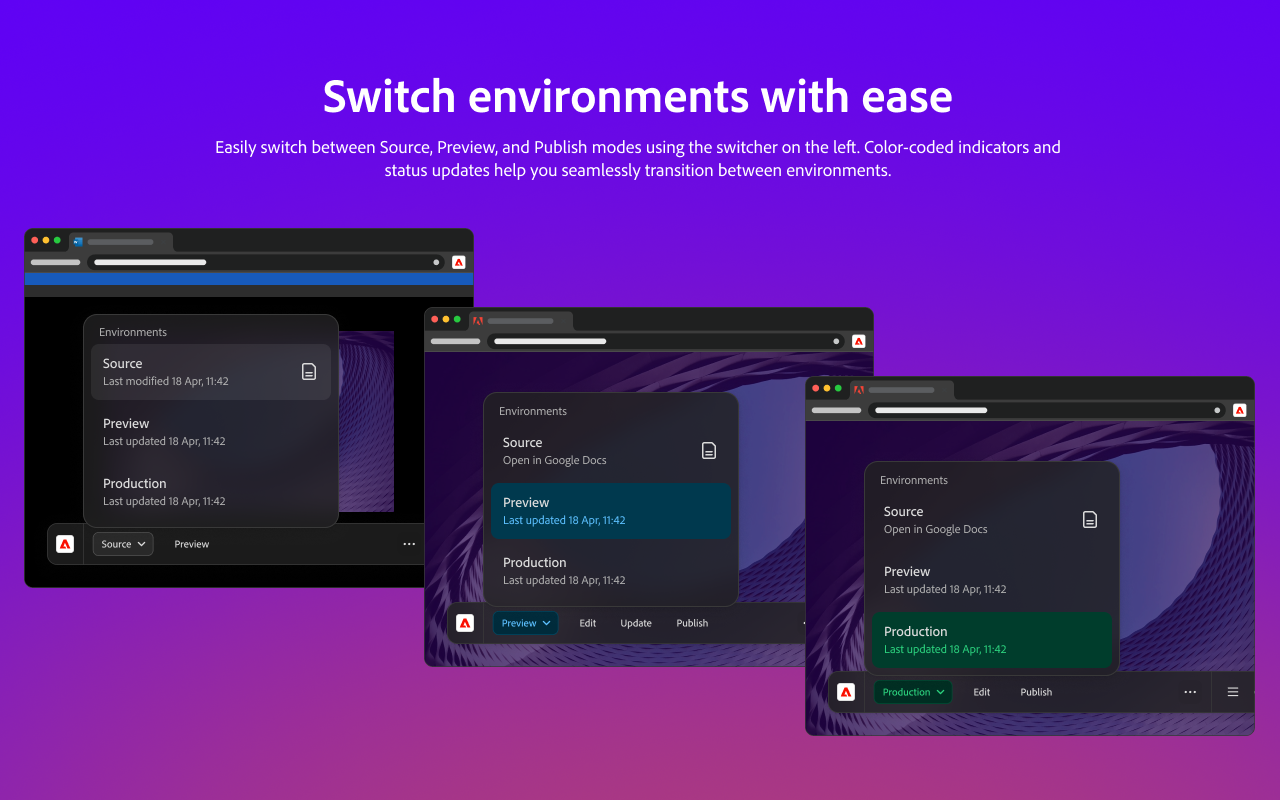The height and width of the screenshot is (800, 1280).
Task: Click the Adobe logo on the left Sidekick bar
Action: [65, 544]
